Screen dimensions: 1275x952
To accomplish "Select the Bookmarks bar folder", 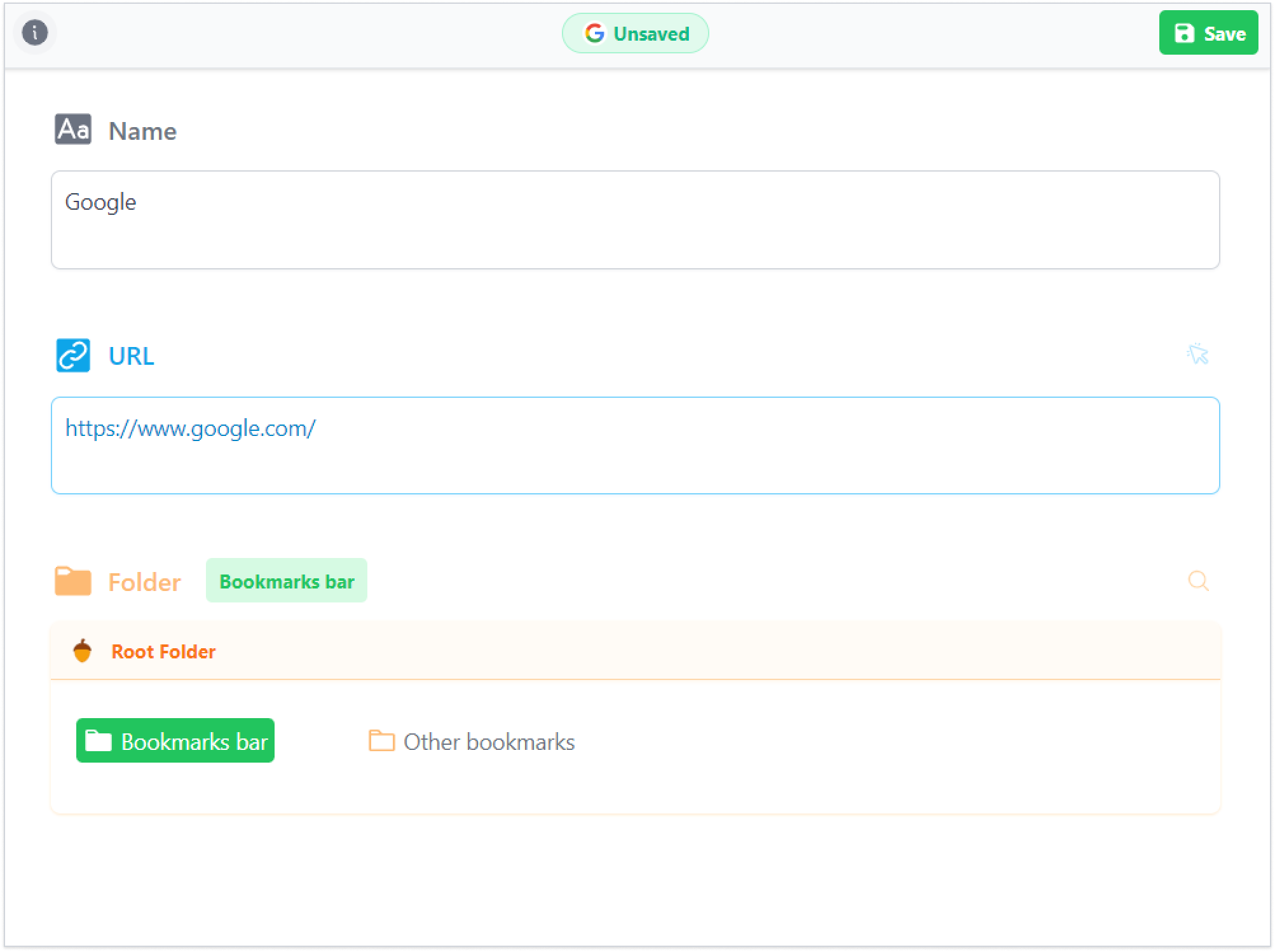I will [175, 741].
